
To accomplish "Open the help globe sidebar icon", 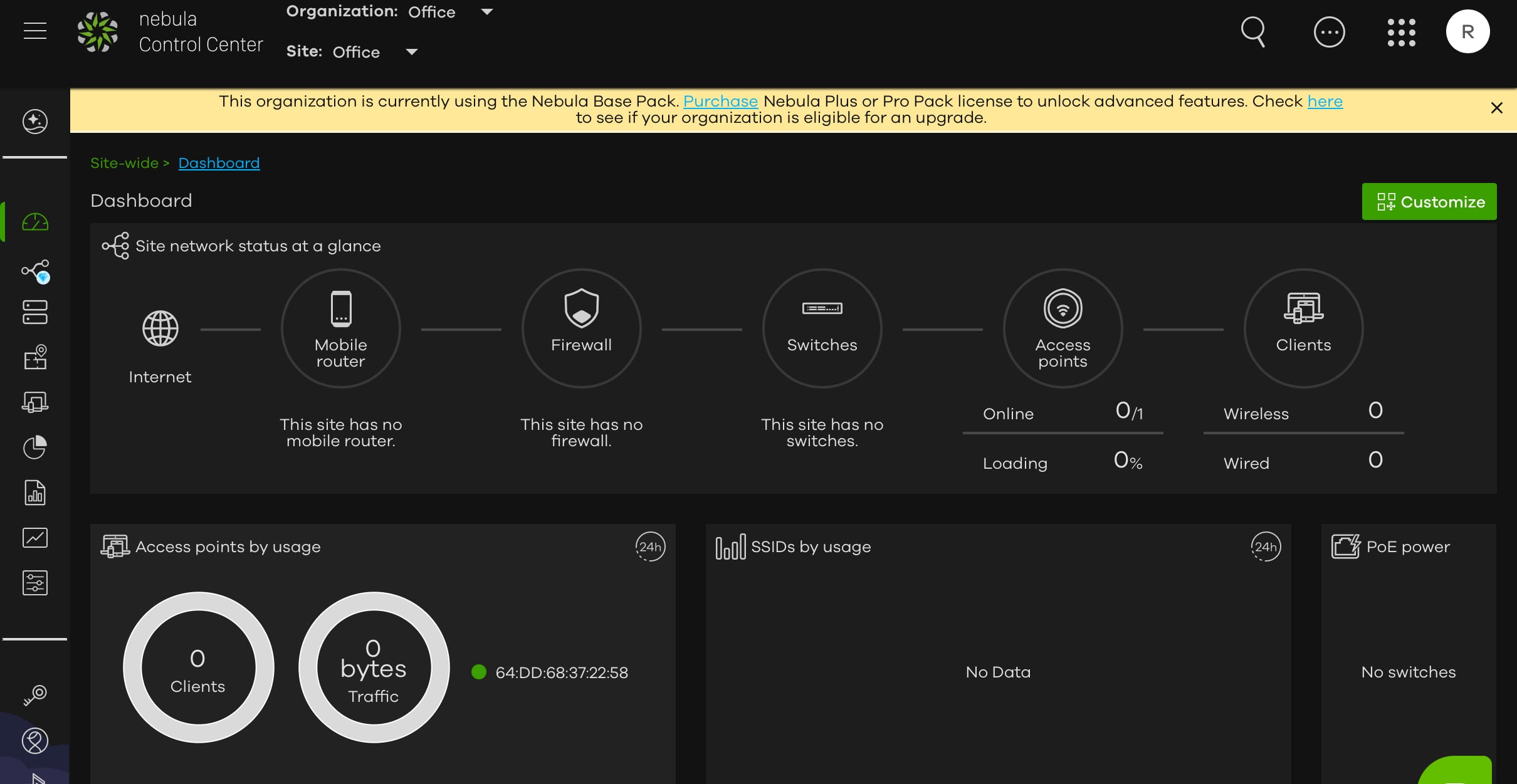I will click(x=35, y=741).
